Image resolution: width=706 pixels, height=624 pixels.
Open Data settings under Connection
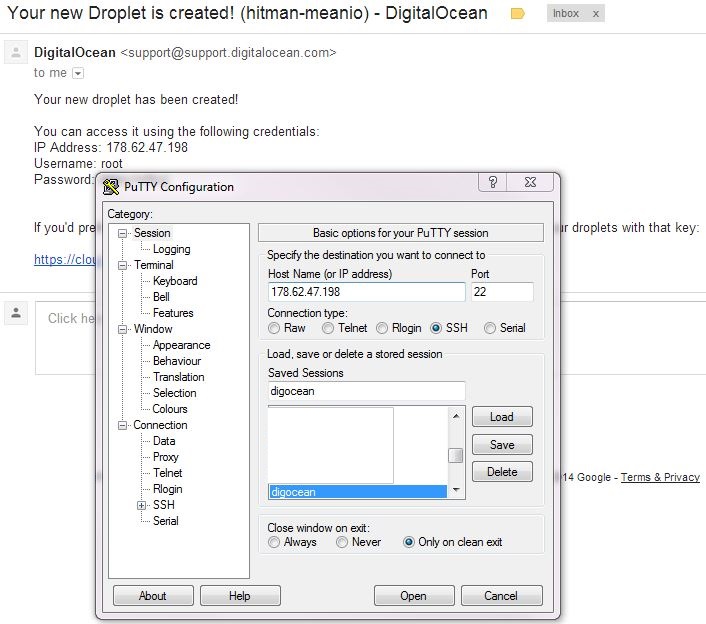click(x=164, y=441)
